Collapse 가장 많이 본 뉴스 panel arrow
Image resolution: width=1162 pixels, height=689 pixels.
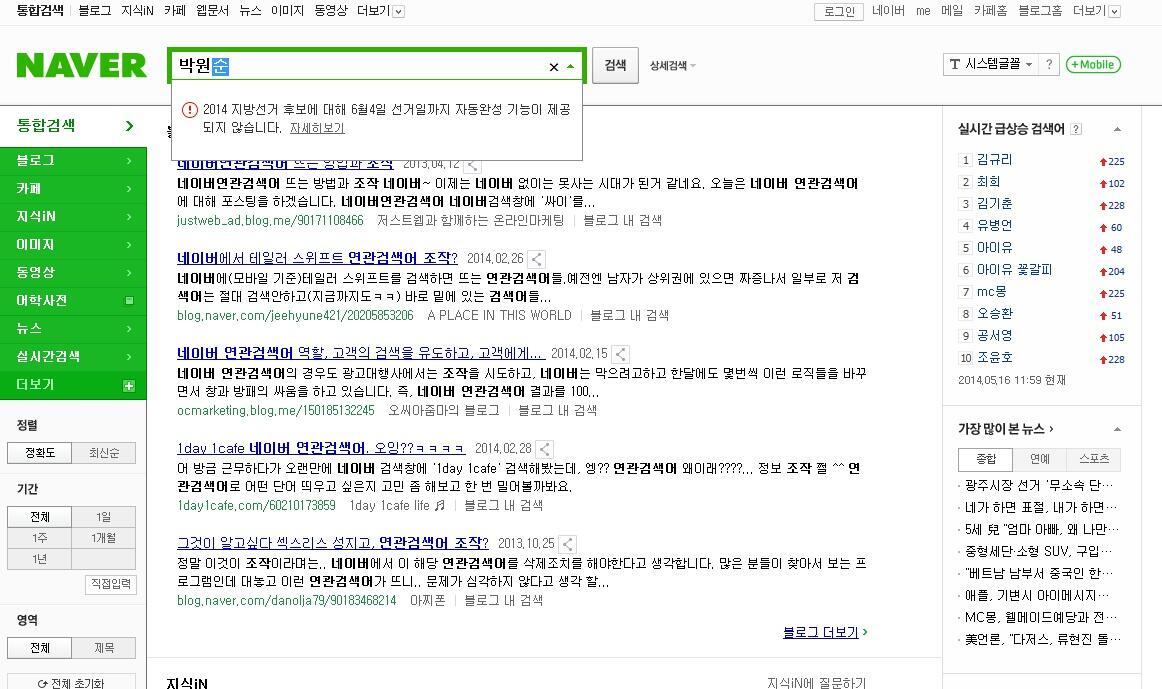pos(1117,429)
